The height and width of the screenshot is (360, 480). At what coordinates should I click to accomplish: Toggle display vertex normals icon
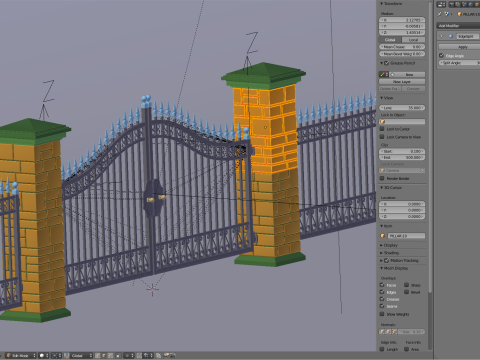(x=382, y=332)
